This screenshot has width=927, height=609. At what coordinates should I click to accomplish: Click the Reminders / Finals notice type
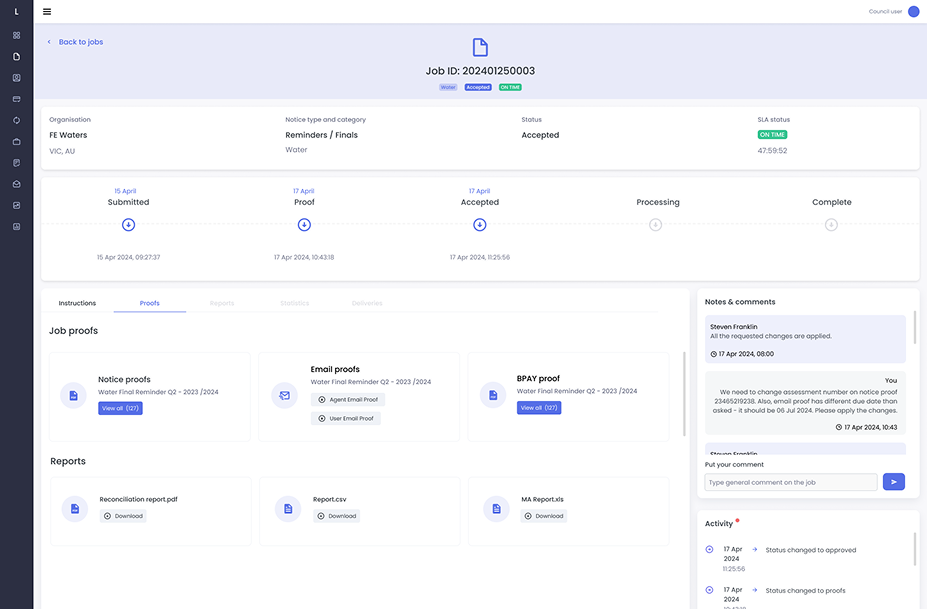point(322,135)
